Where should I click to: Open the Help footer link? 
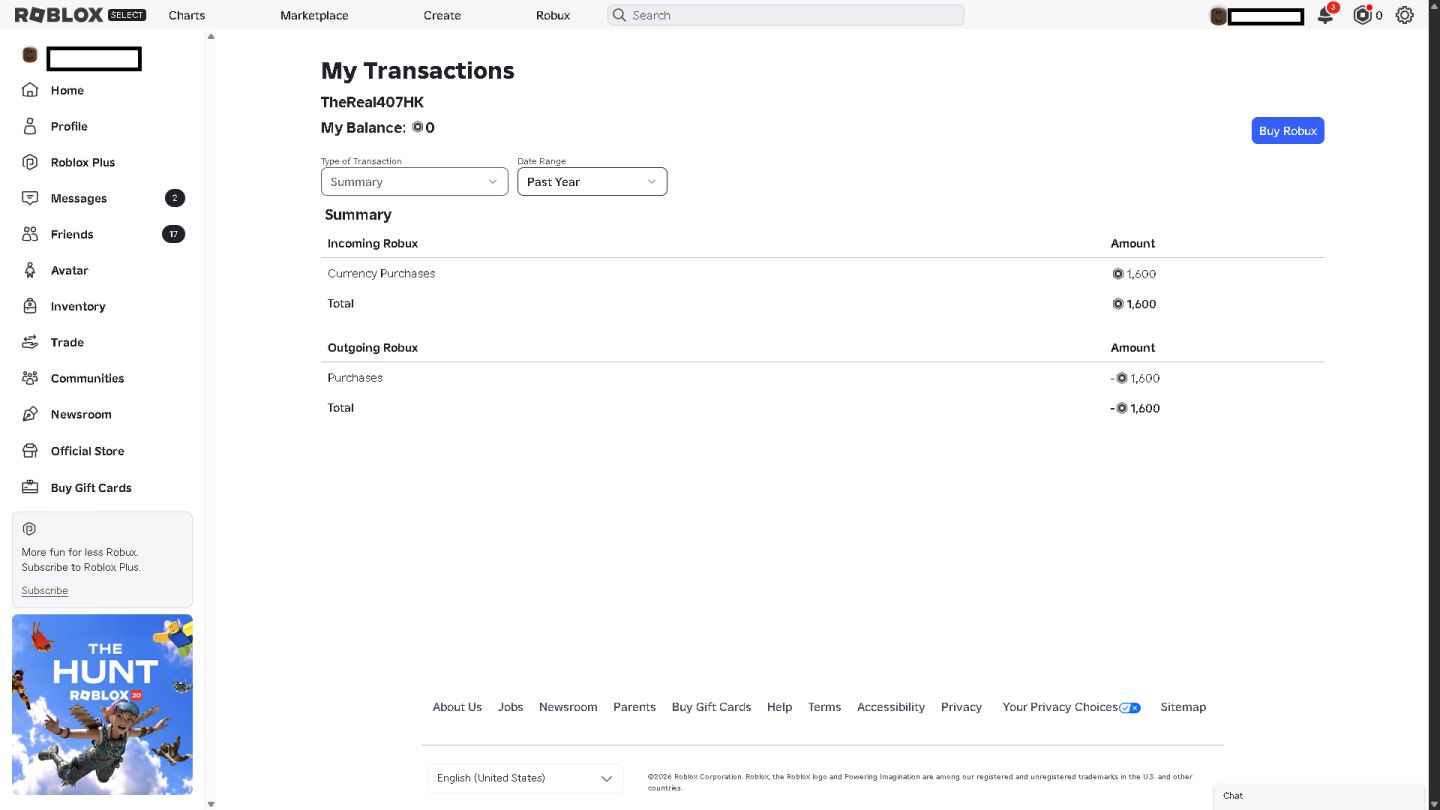click(x=779, y=707)
